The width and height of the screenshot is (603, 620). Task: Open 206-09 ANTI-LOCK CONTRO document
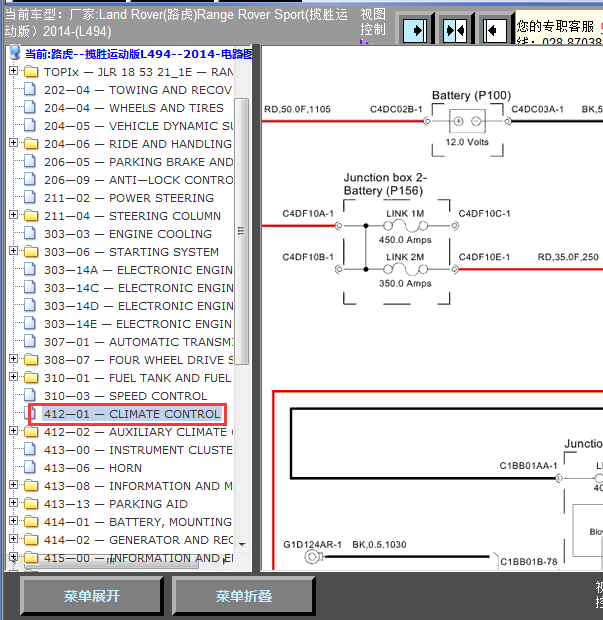pyautogui.click(x=138, y=180)
